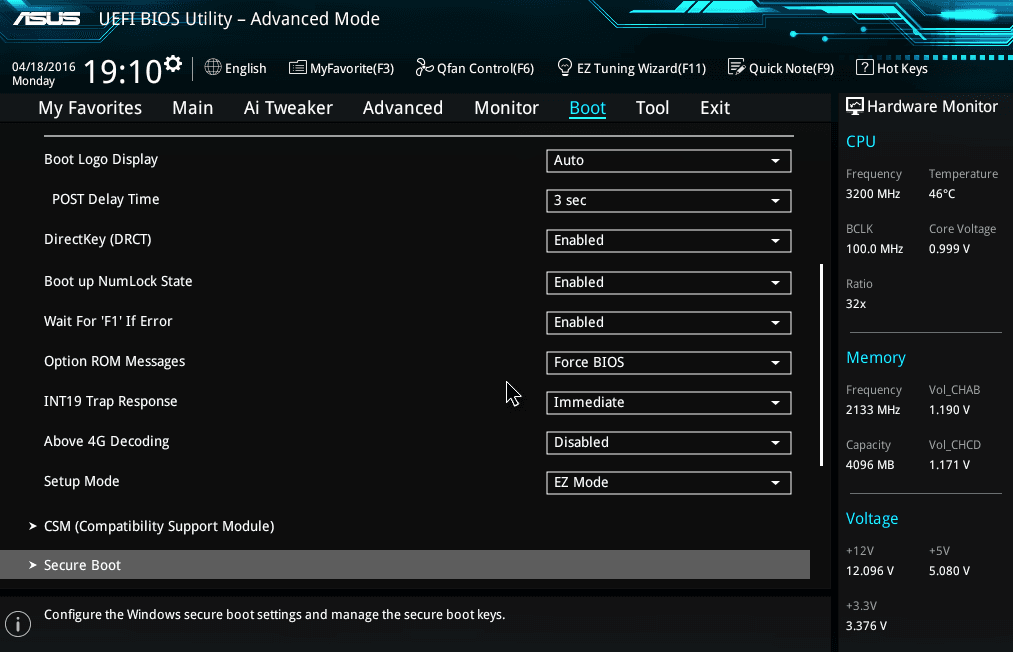Switch to the Monitor tab

pos(506,108)
